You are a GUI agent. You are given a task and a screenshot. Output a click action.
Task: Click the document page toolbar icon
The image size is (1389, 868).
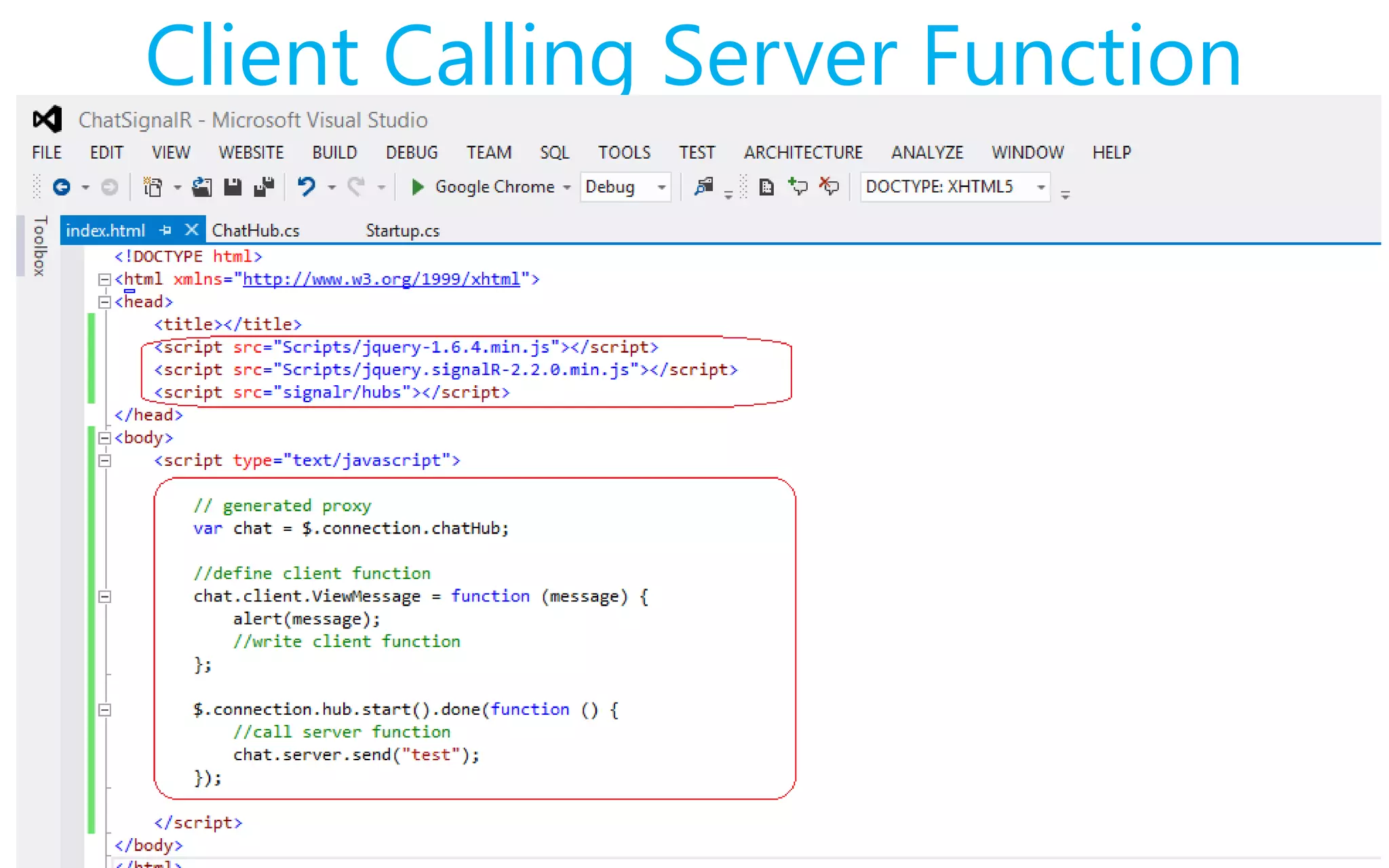point(766,186)
